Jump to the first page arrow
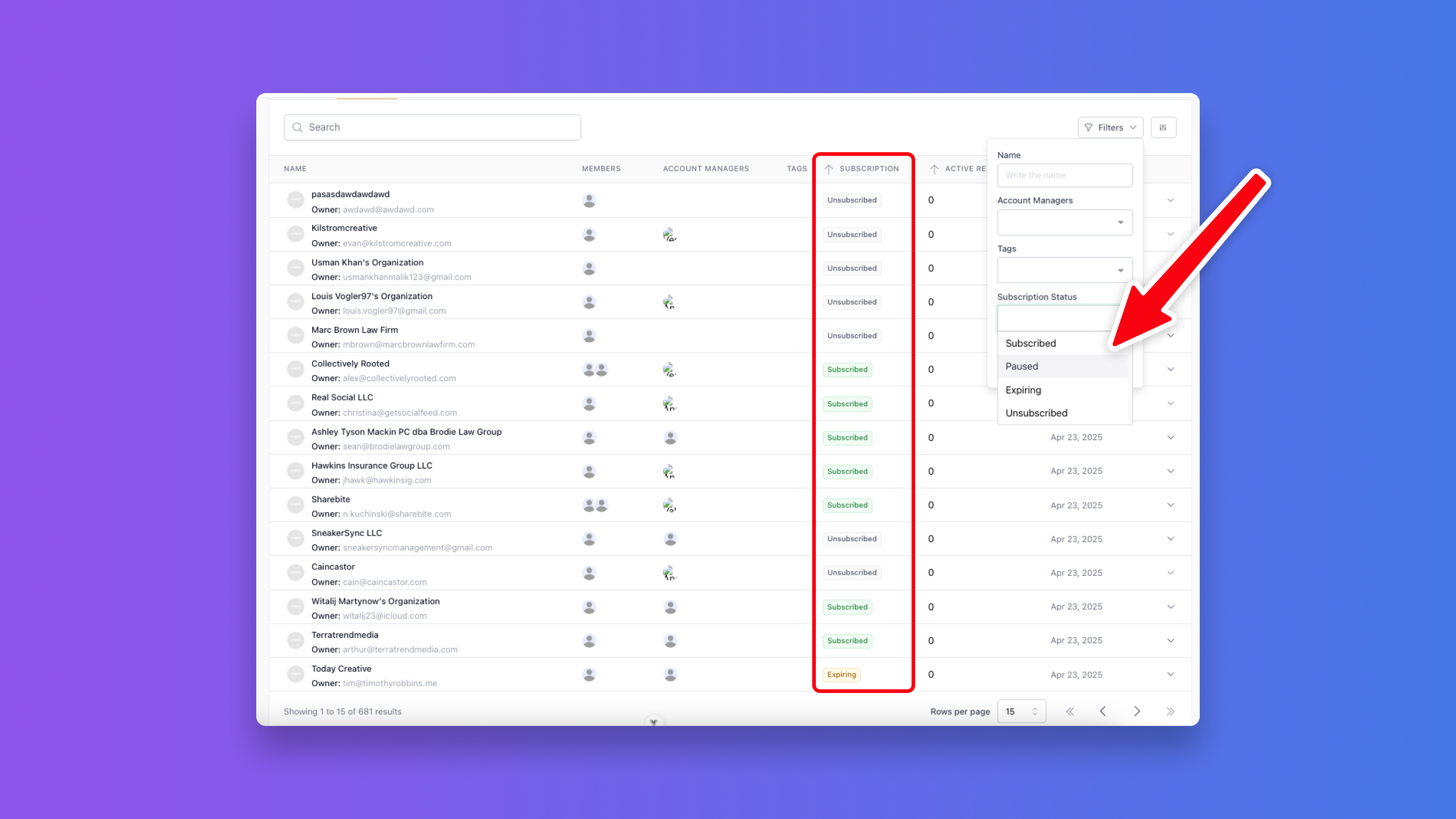This screenshot has width=1456, height=819. pos(1070,711)
